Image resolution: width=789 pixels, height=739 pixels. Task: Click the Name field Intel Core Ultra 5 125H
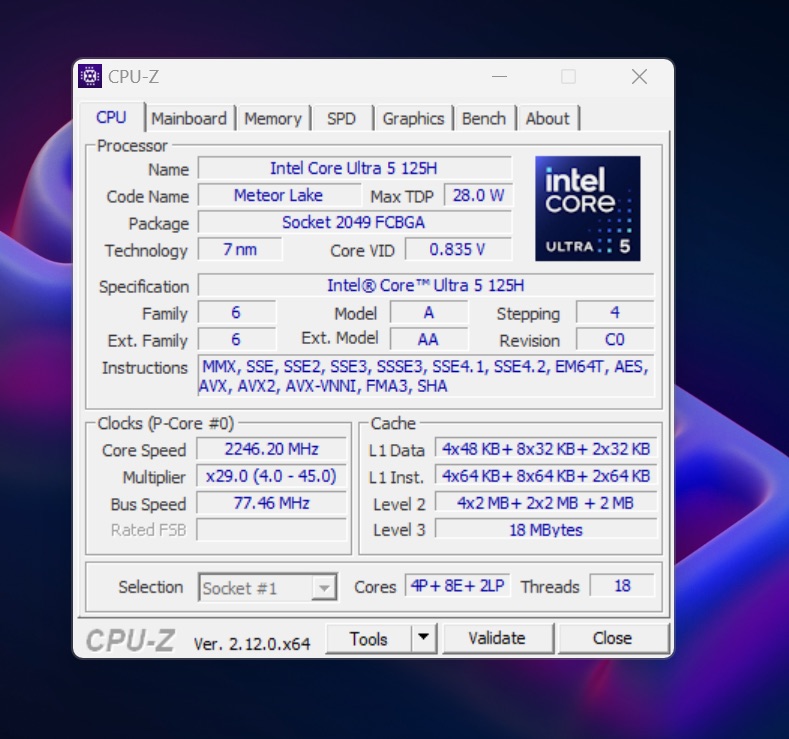click(355, 168)
